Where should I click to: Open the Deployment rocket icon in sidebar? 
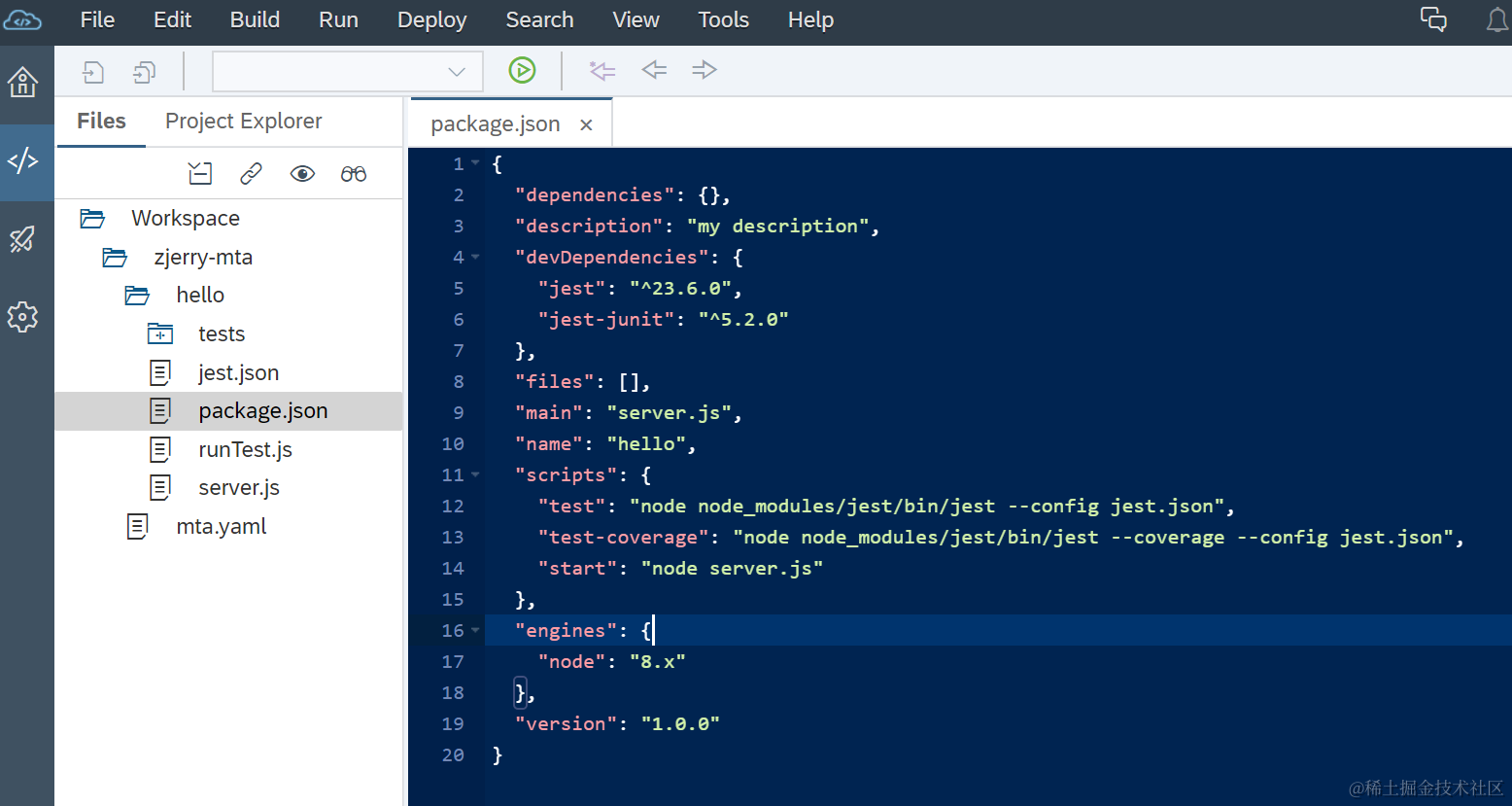coord(23,239)
